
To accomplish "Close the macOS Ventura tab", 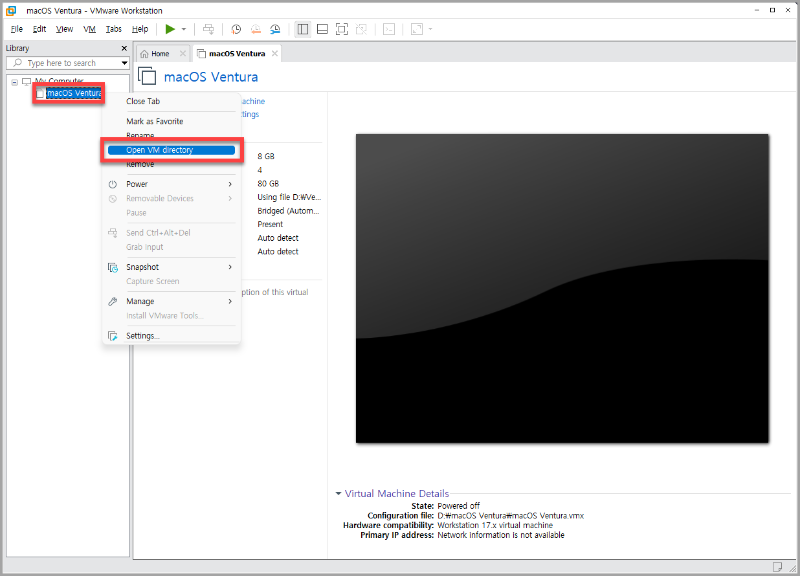I will pos(275,54).
